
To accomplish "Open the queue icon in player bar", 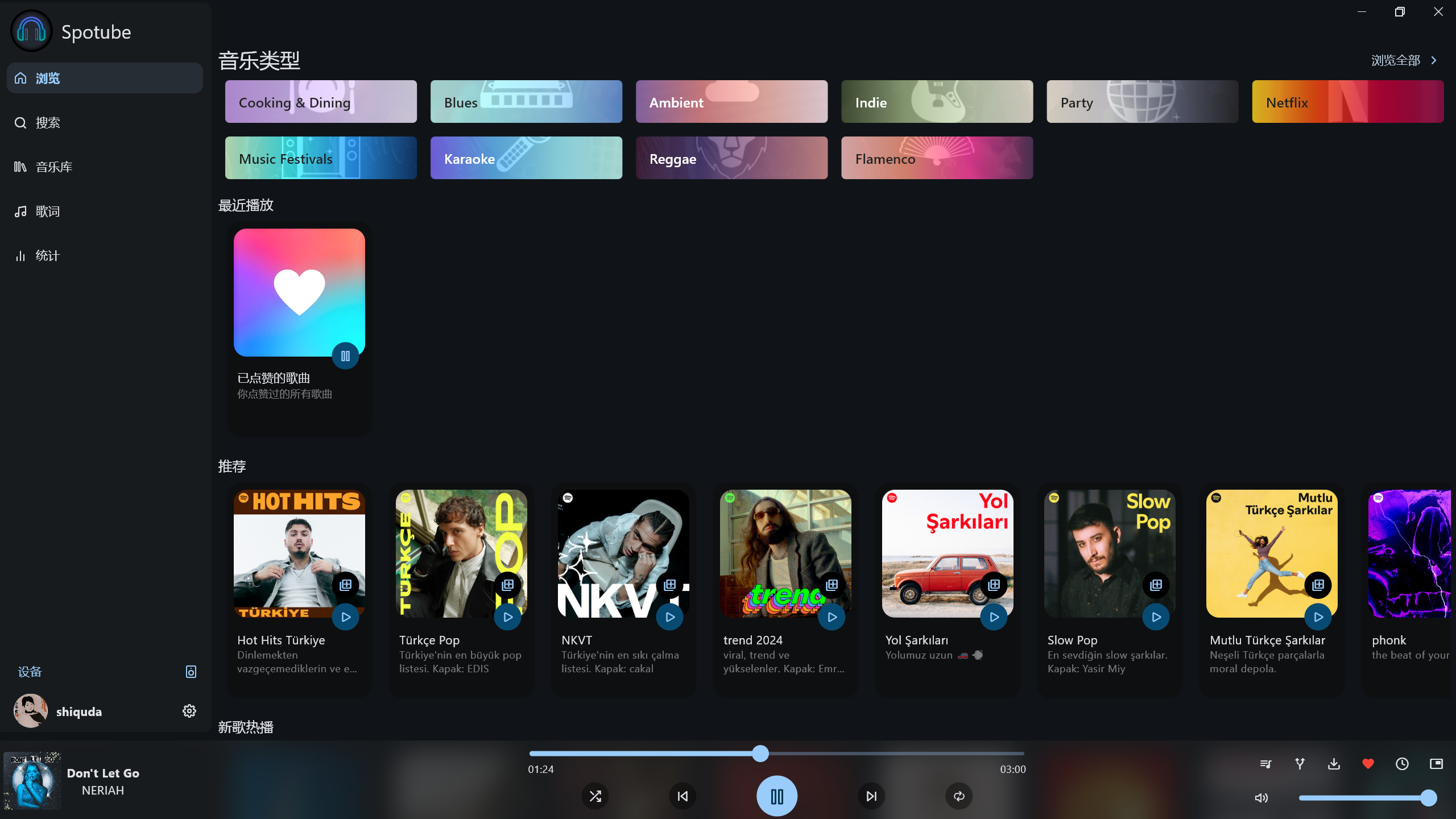I will point(1265,764).
